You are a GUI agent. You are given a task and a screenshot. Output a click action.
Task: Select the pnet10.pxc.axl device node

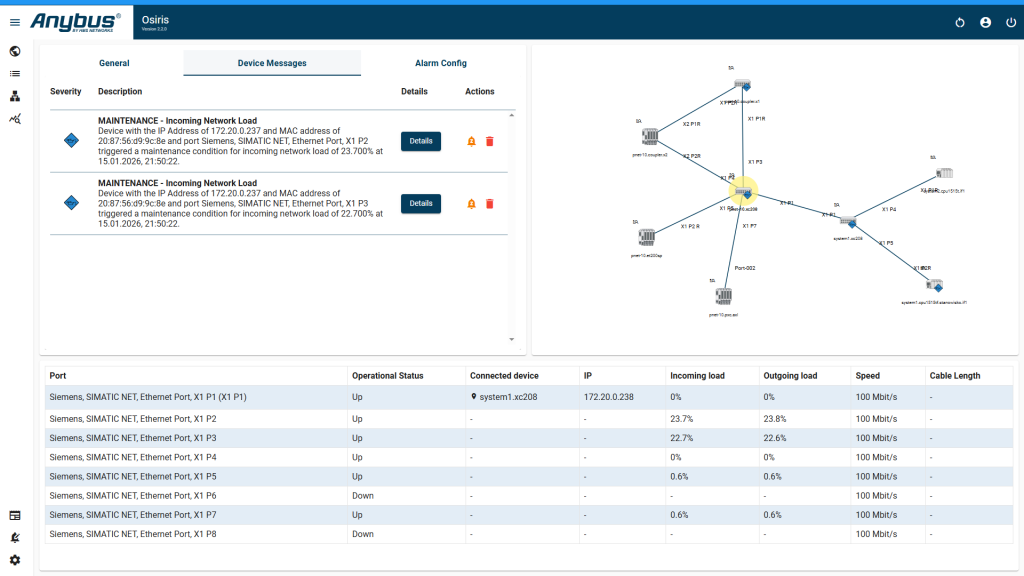723,296
